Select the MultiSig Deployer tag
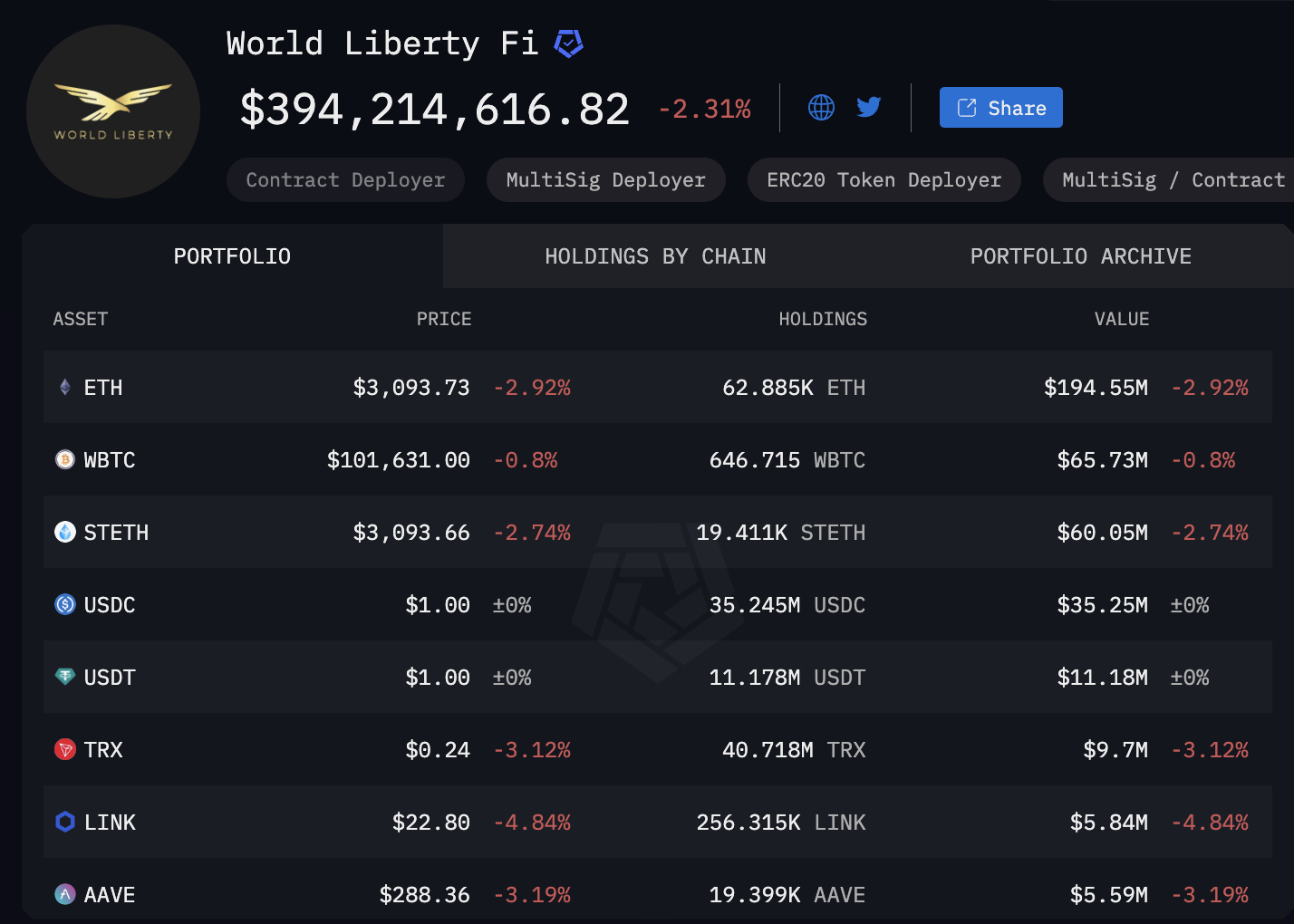 coord(605,180)
